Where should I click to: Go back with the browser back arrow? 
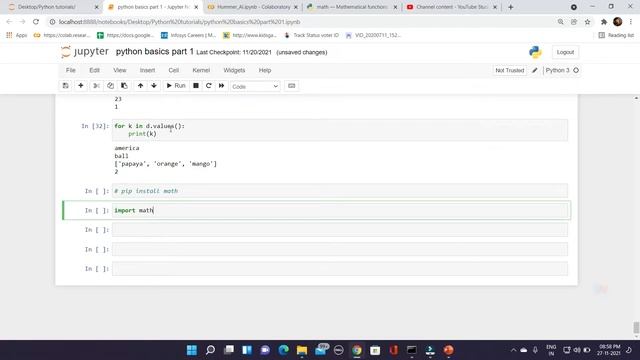click(9, 22)
